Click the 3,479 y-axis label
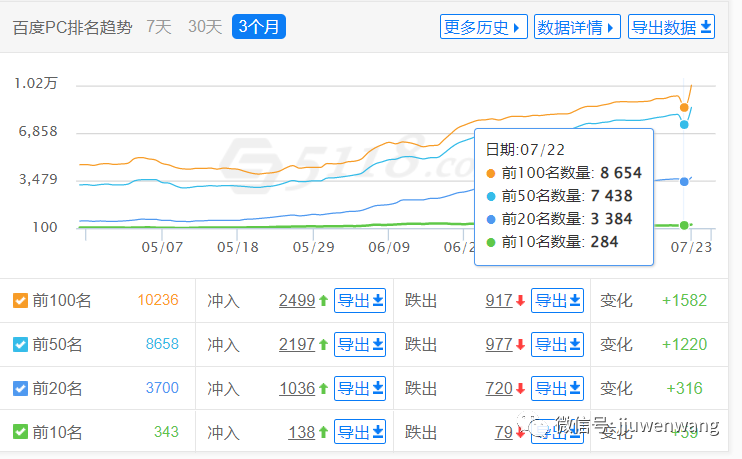Screen dimensions: 742x459 pos(38,179)
